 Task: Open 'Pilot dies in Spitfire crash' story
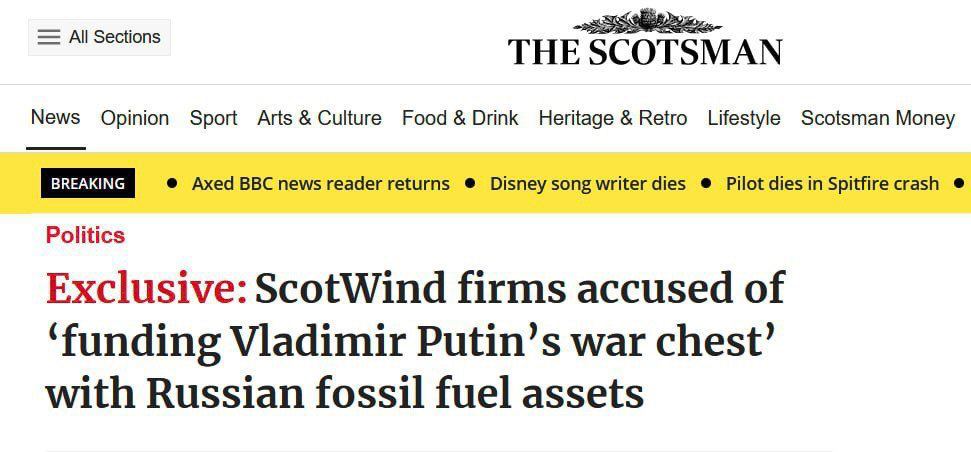[x=832, y=183]
